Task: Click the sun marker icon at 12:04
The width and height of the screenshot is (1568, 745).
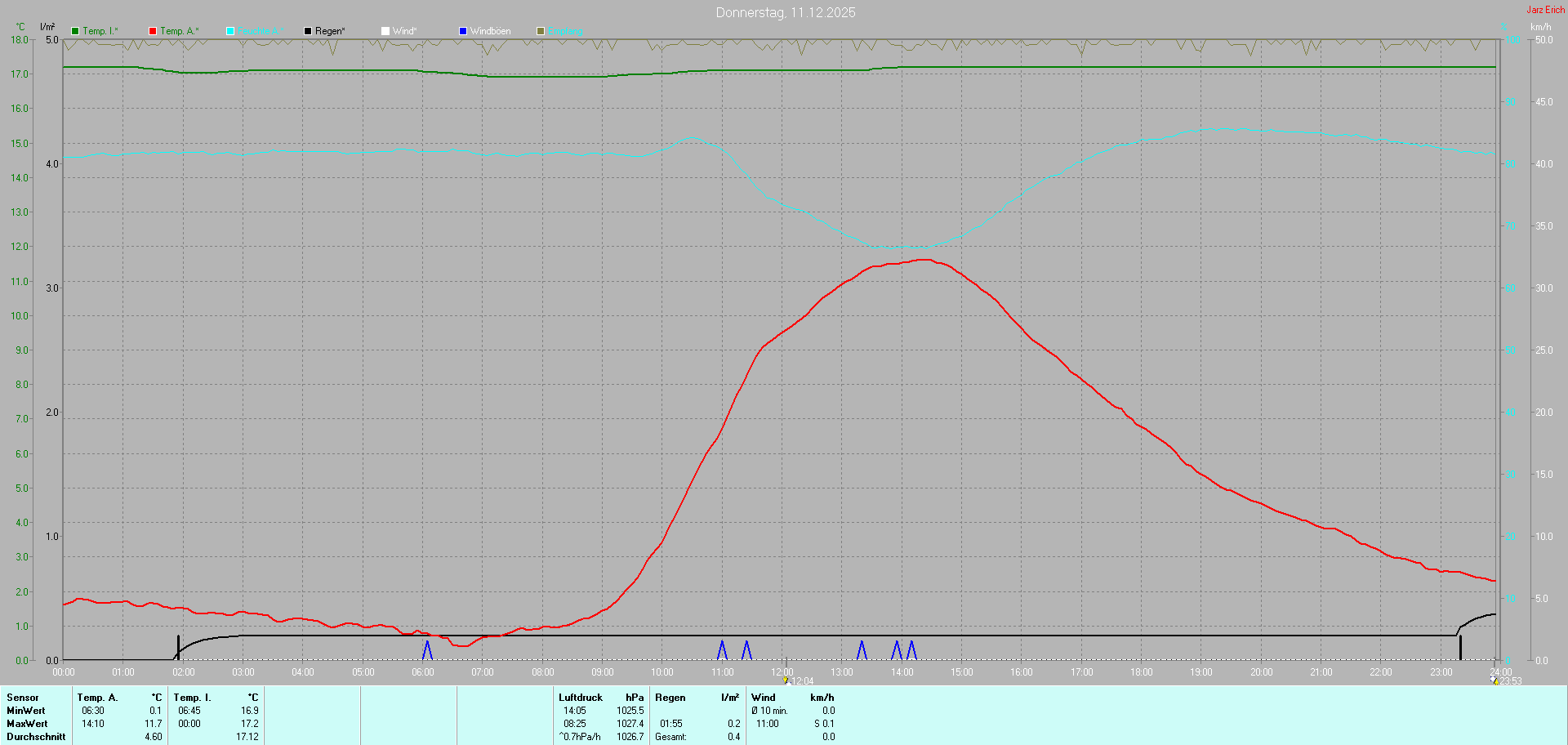Action: click(786, 680)
